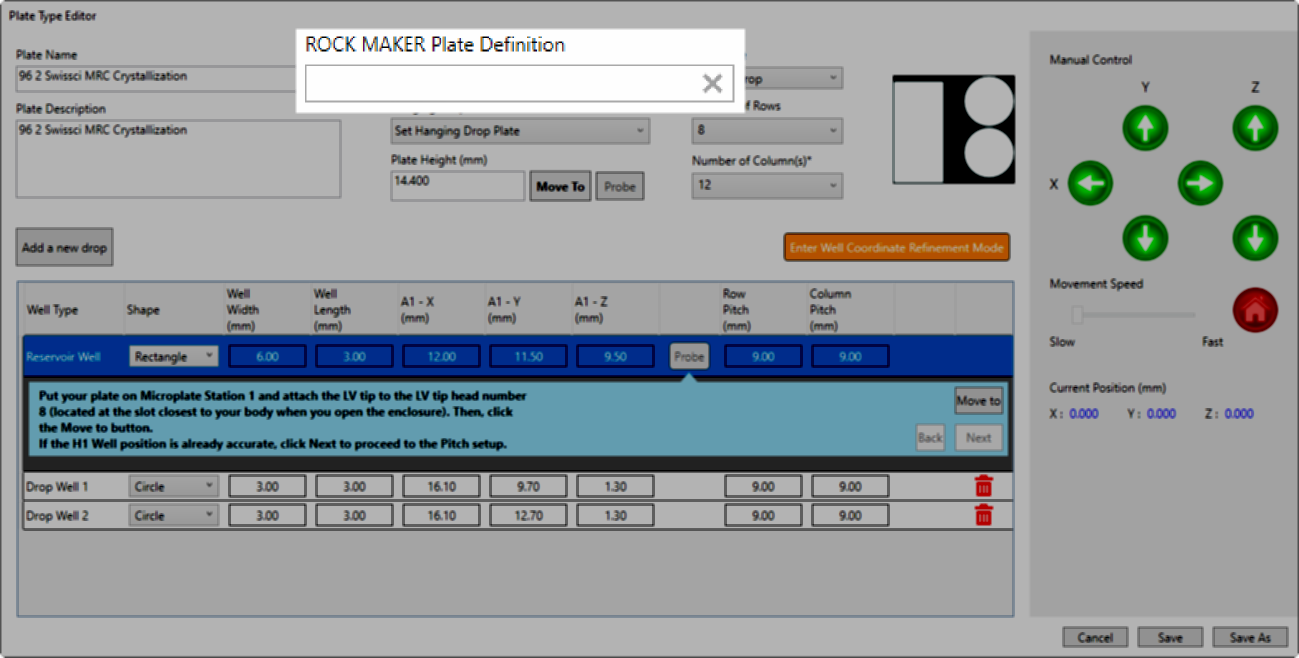The image size is (1299, 658).
Task: Delete Drop Well 2 with trash icon
Action: pos(984,515)
